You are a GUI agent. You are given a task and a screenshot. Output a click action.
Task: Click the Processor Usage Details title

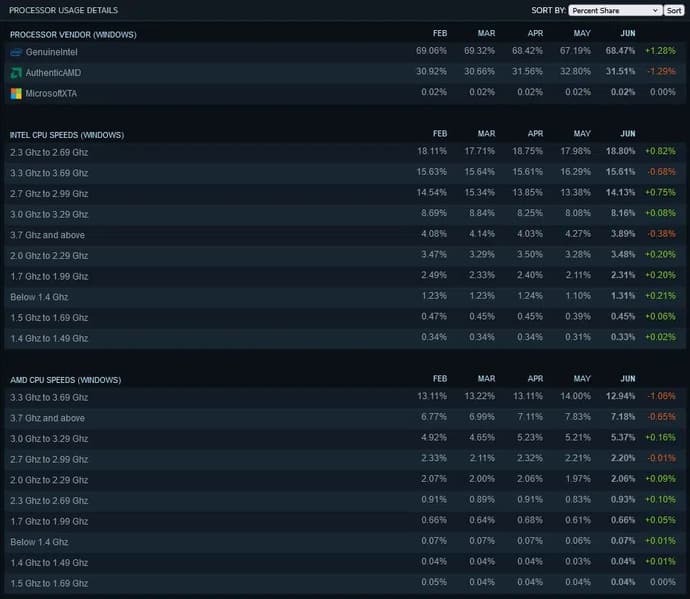pos(63,10)
